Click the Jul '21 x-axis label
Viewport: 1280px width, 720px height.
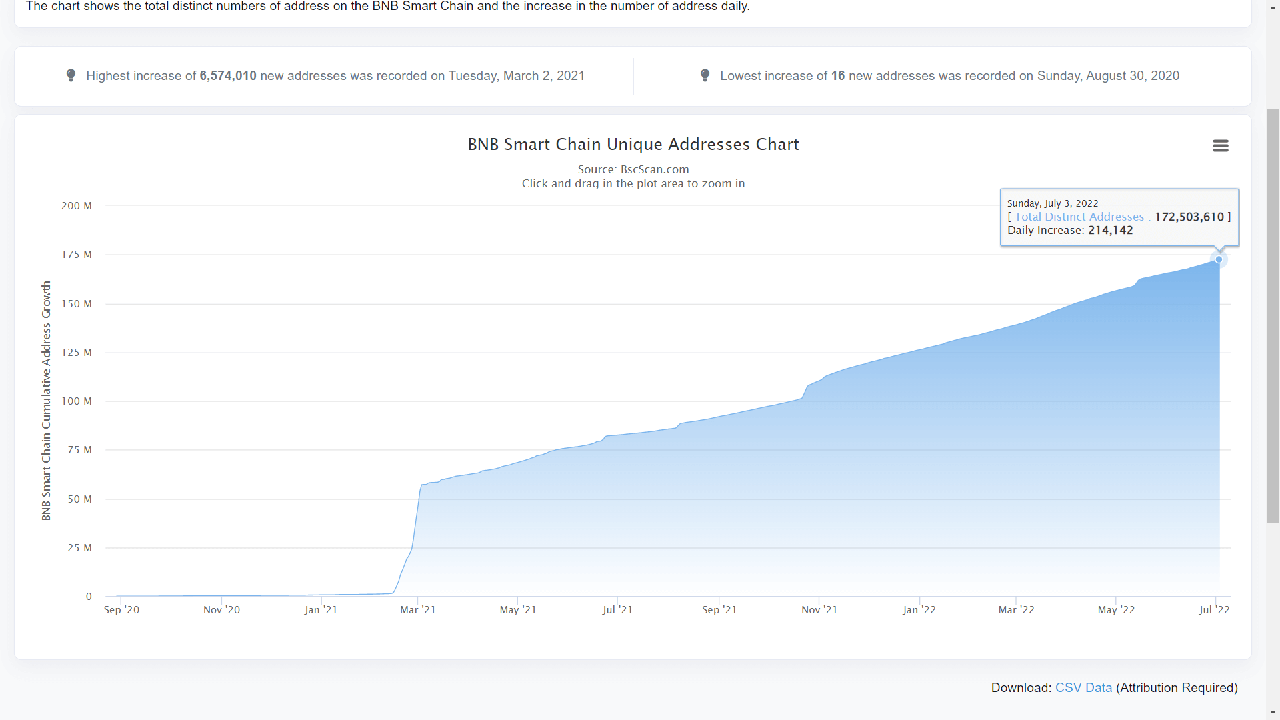(x=617, y=609)
